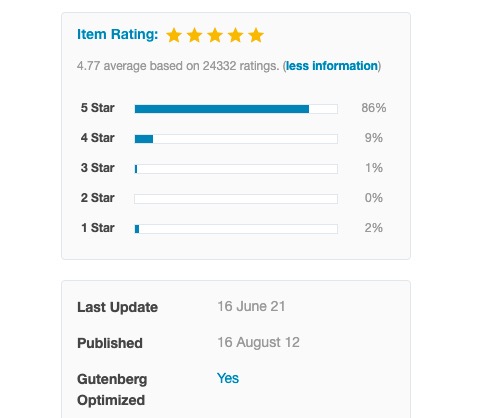The height and width of the screenshot is (418, 498).
Task: Click the '16 June 21' update date
Action: tap(251, 306)
